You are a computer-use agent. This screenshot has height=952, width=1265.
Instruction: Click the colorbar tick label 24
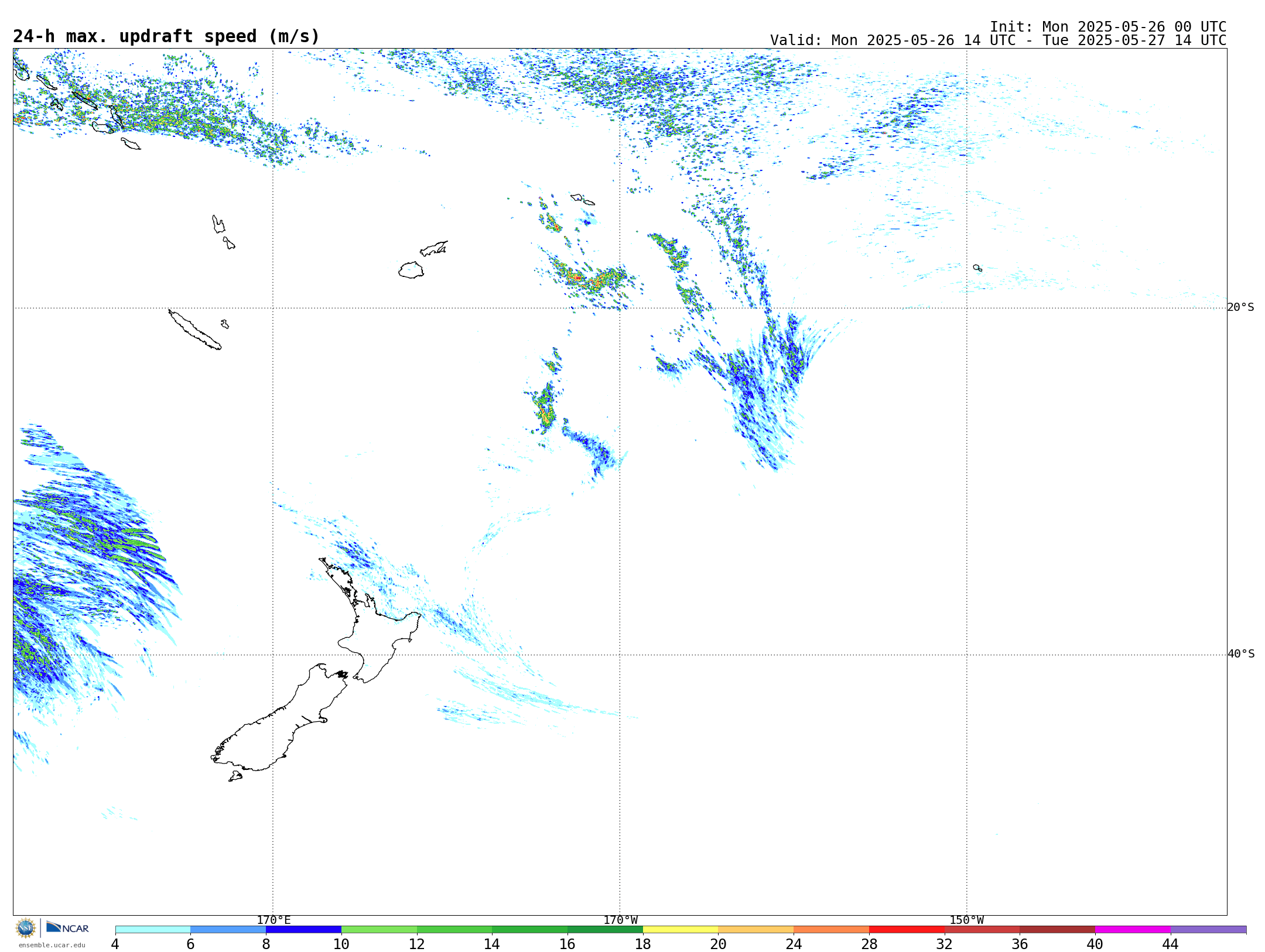tap(794, 944)
